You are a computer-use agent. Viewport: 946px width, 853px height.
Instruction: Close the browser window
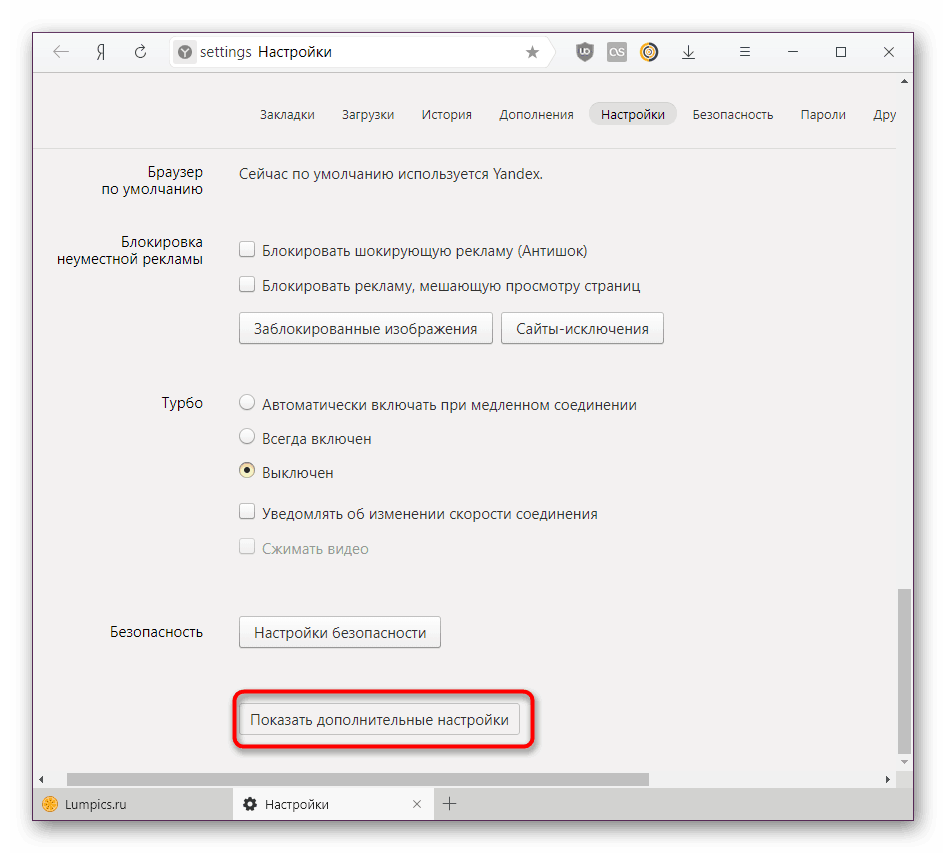pos(889,52)
